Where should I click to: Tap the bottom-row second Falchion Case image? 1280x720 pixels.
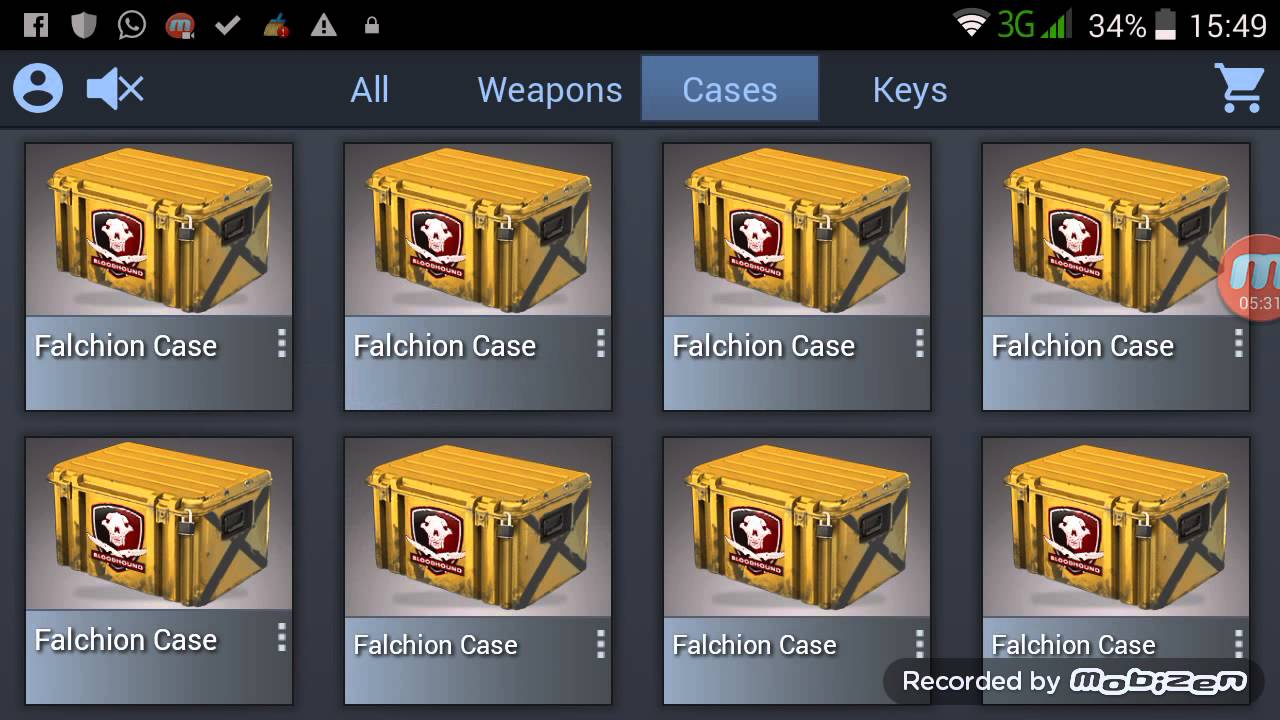(478, 527)
